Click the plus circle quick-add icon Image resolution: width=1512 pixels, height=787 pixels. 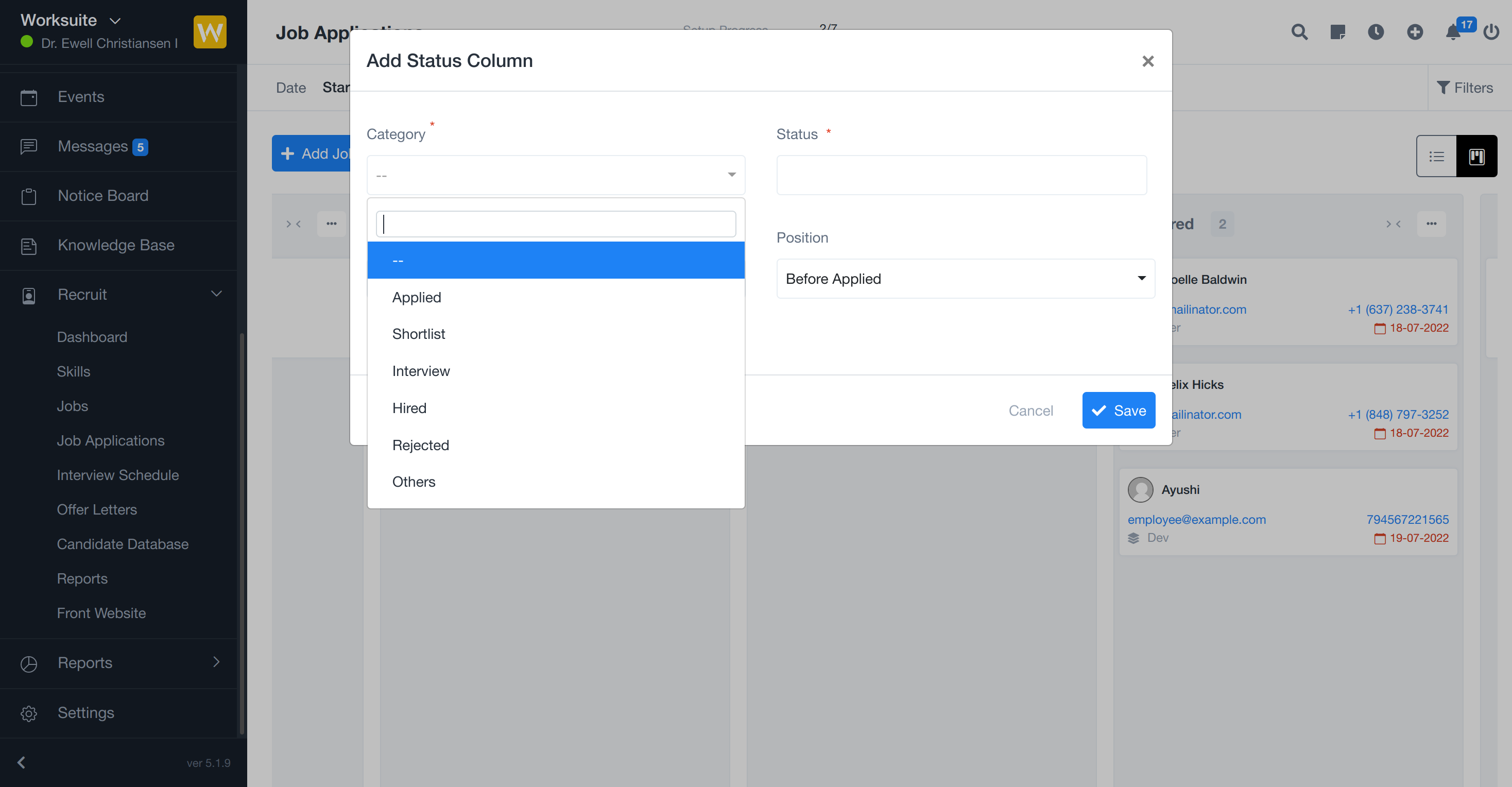tap(1415, 32)
